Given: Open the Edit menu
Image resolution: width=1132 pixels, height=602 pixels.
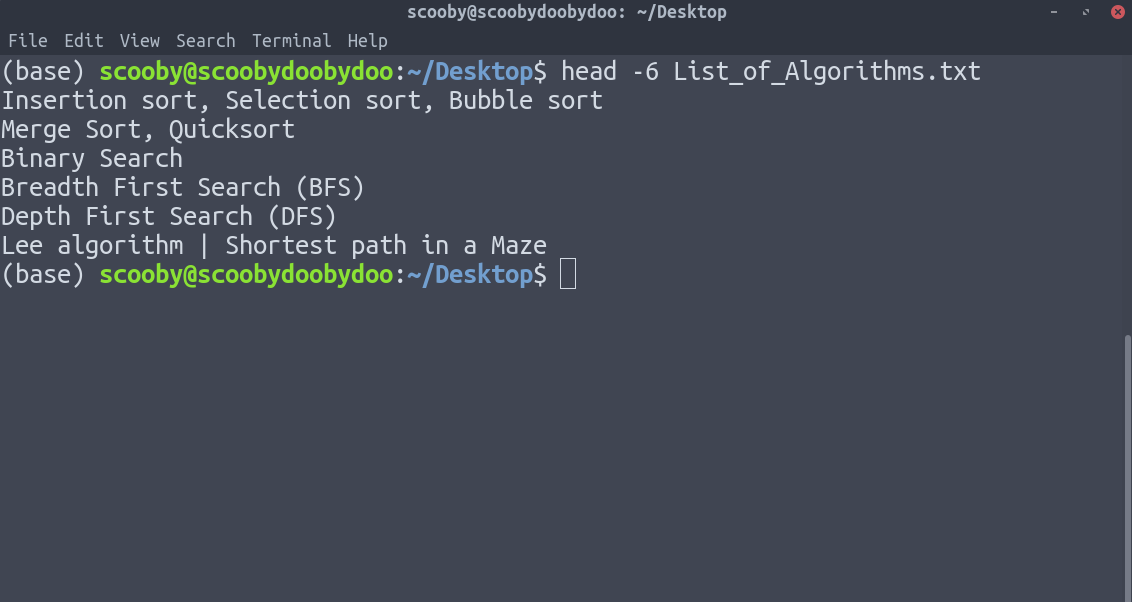Looking at the screenshot, I should (84, 40).
